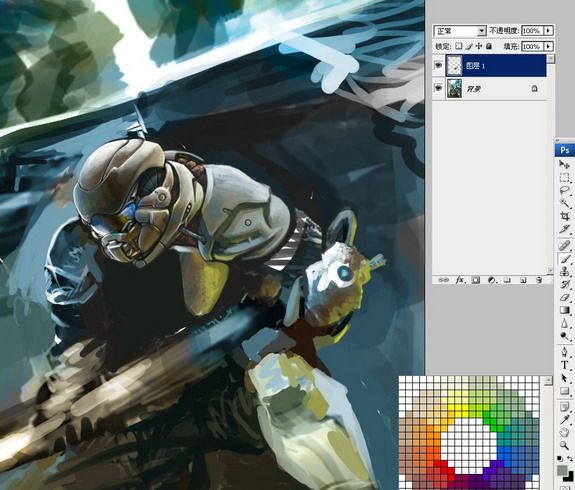The image size is (575, 490).
Task: Toggle lock all padlock in layers panel
Action: coord(489,46)
